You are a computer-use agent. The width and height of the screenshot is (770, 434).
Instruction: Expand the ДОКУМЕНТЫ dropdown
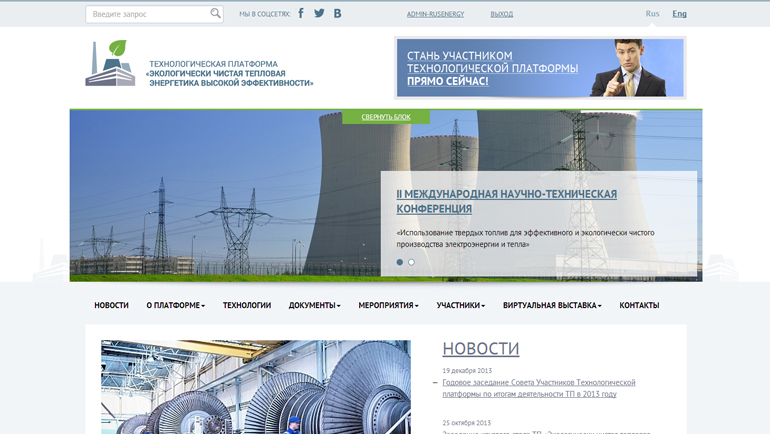click(x=314, y=305)
